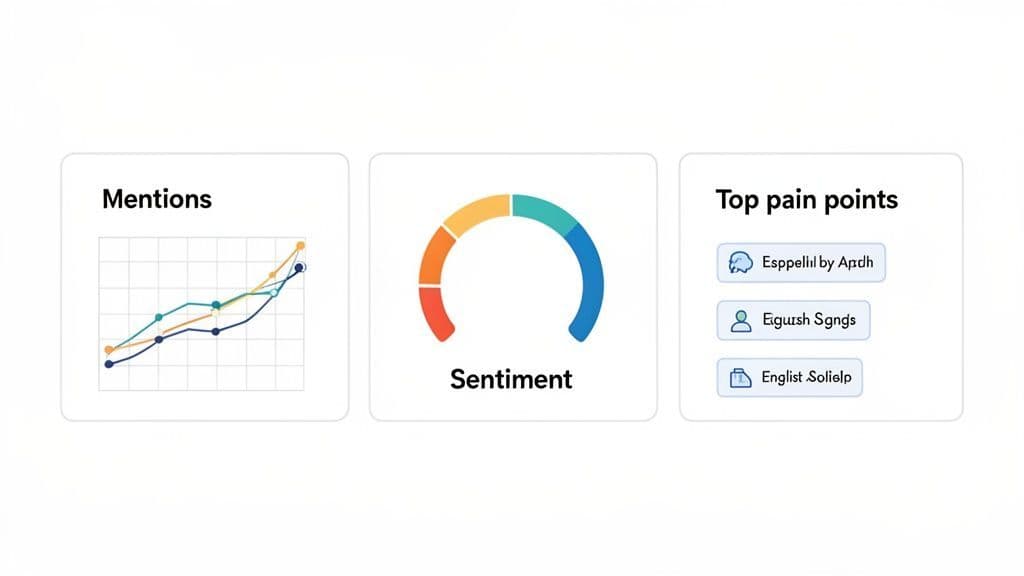Click the Mentions card heading

click(157, 198)
